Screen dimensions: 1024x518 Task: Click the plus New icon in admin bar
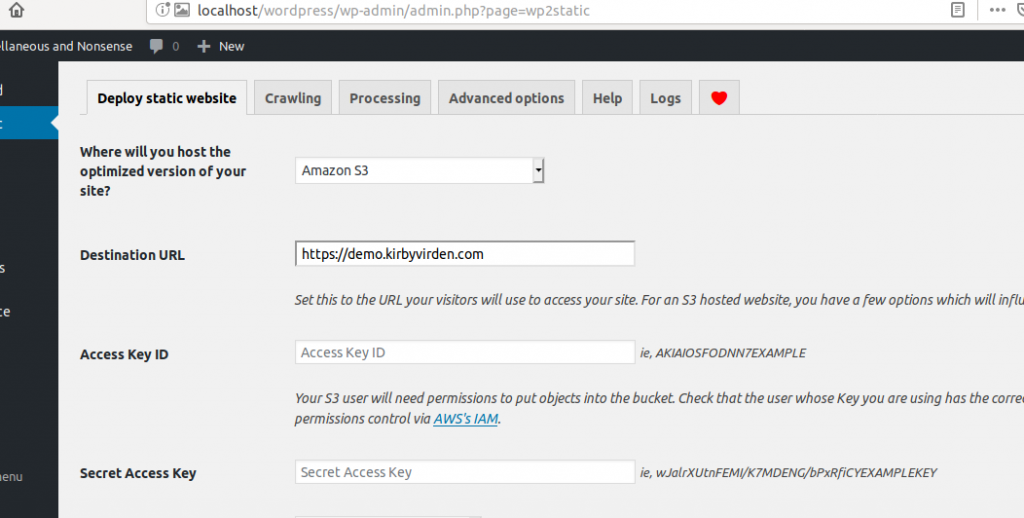(x=204, y=46)
